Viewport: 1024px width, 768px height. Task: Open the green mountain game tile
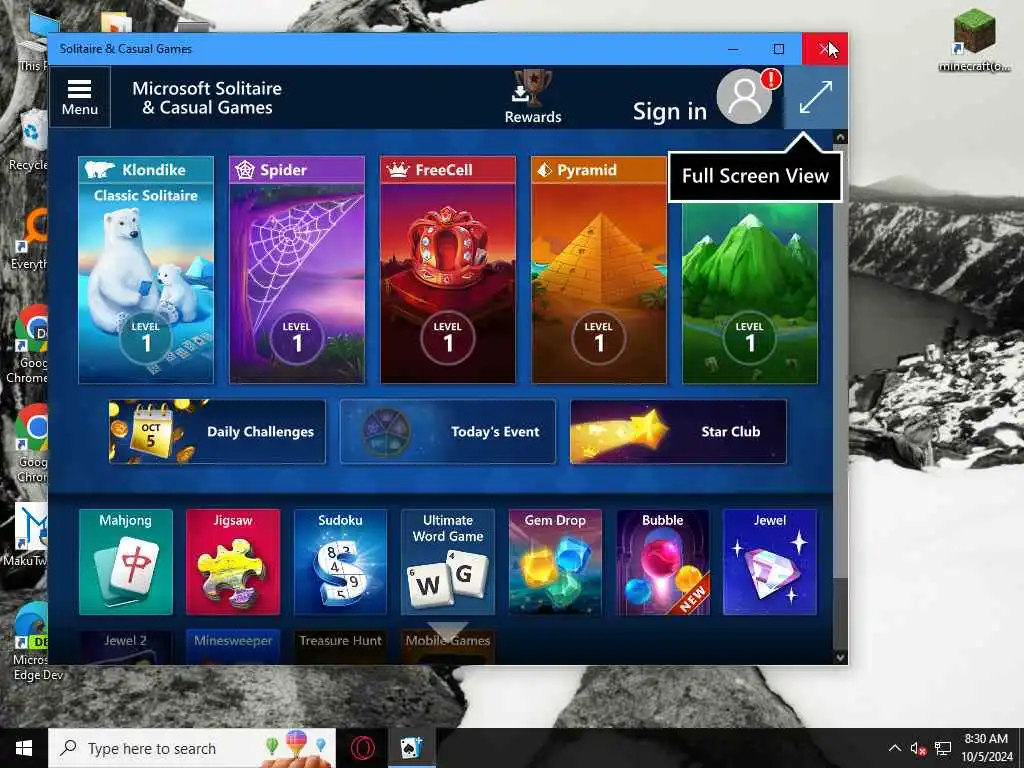point(750,293)
